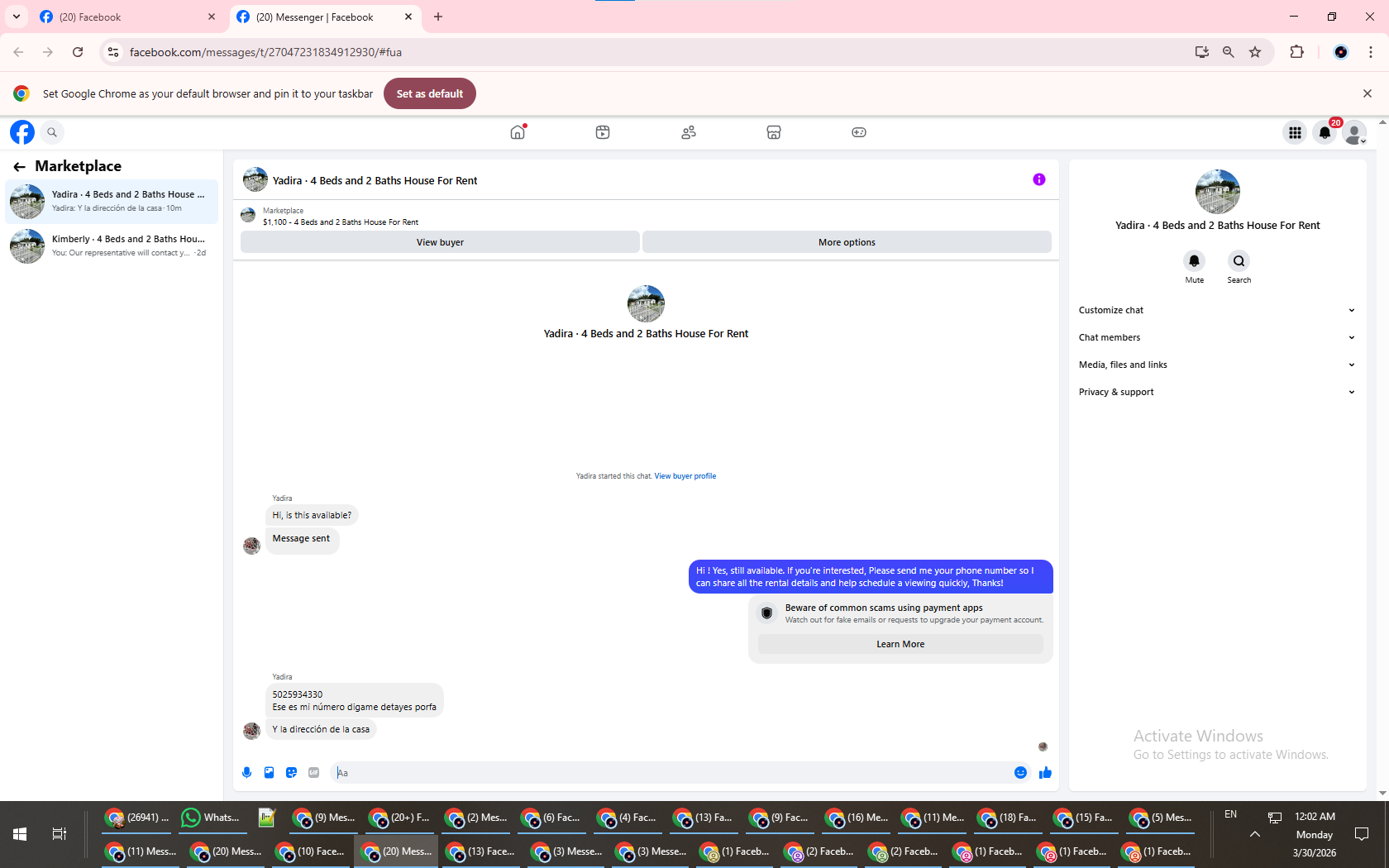Click the More options button

coord(847,242)
